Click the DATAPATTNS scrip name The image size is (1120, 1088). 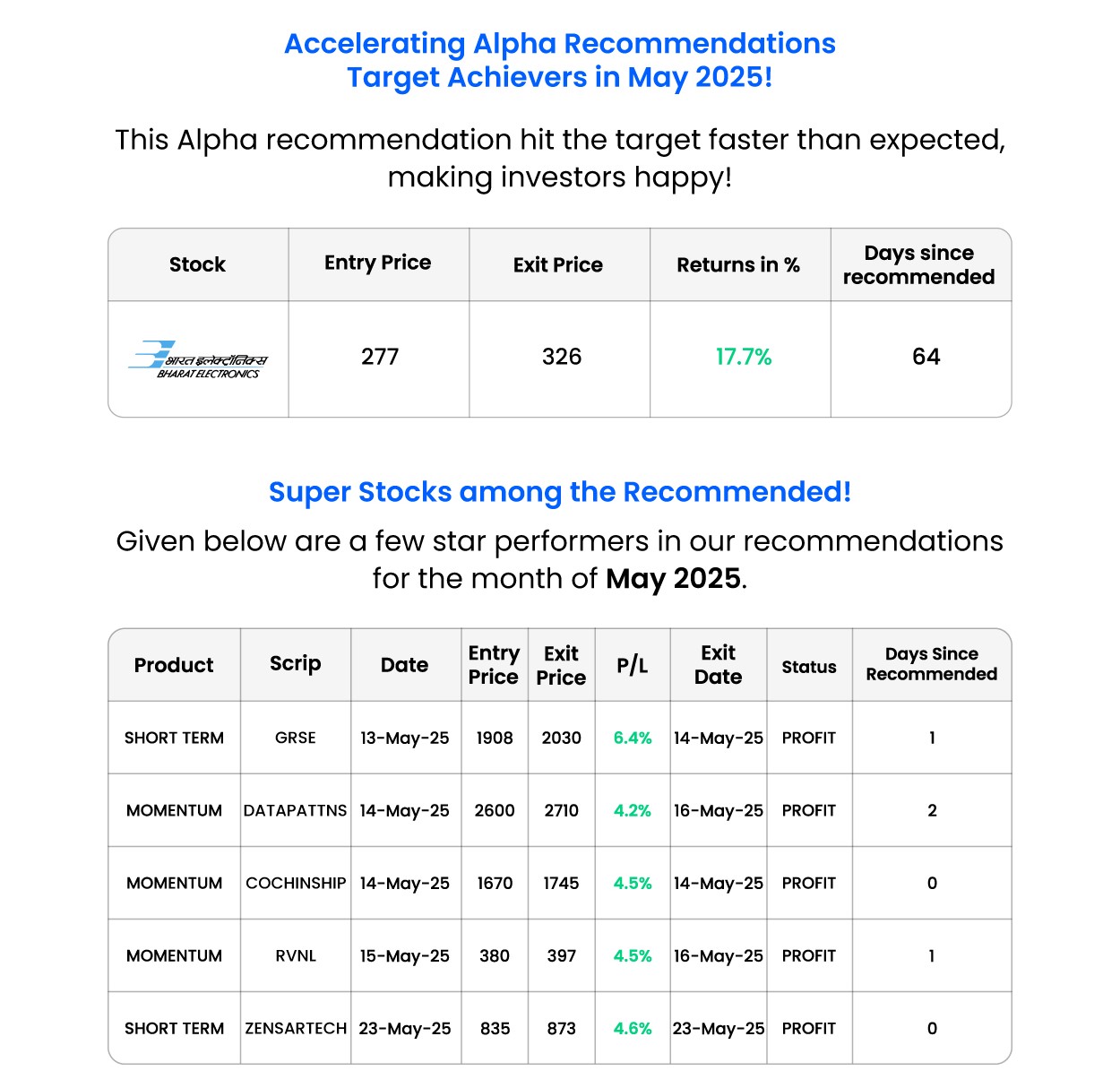(296, 811)
